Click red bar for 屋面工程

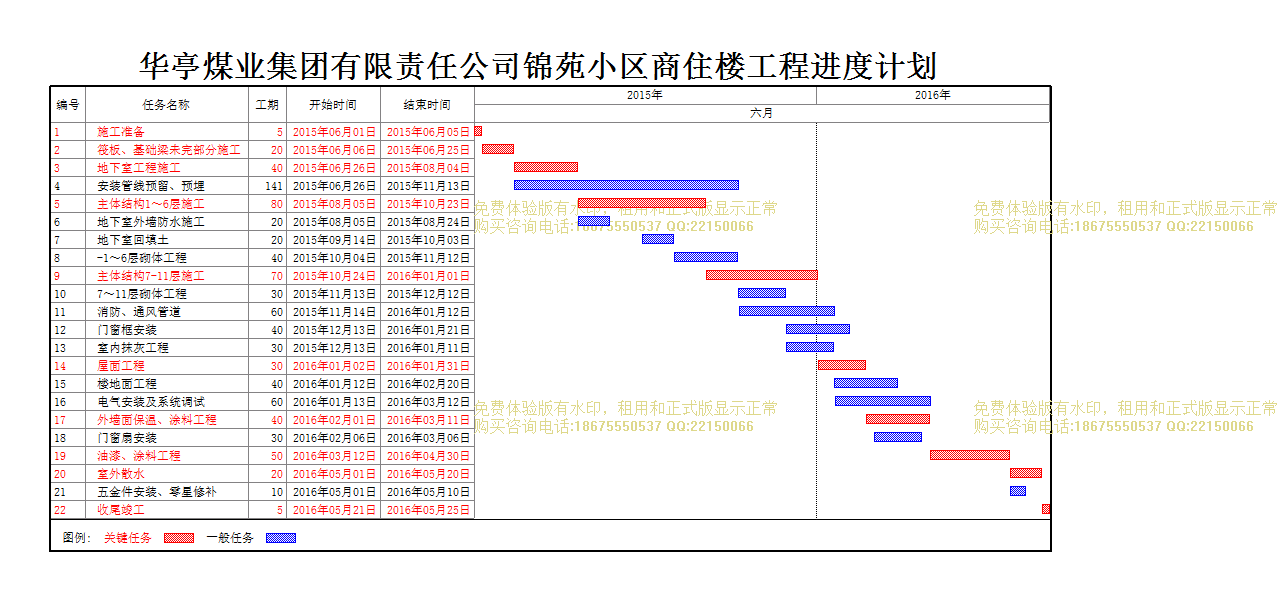[x=842, y=365]
